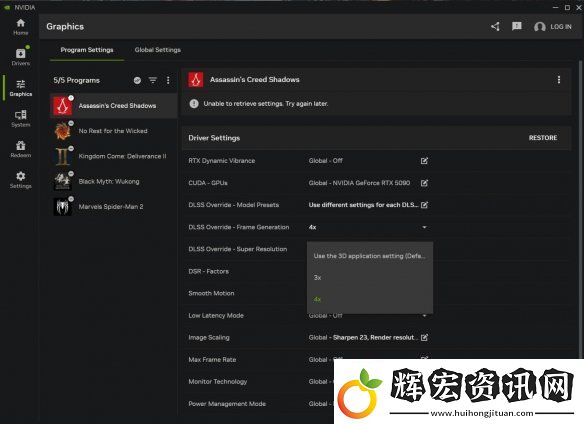
Task: Choose Use the 3D application setting option
Action: 369,256
